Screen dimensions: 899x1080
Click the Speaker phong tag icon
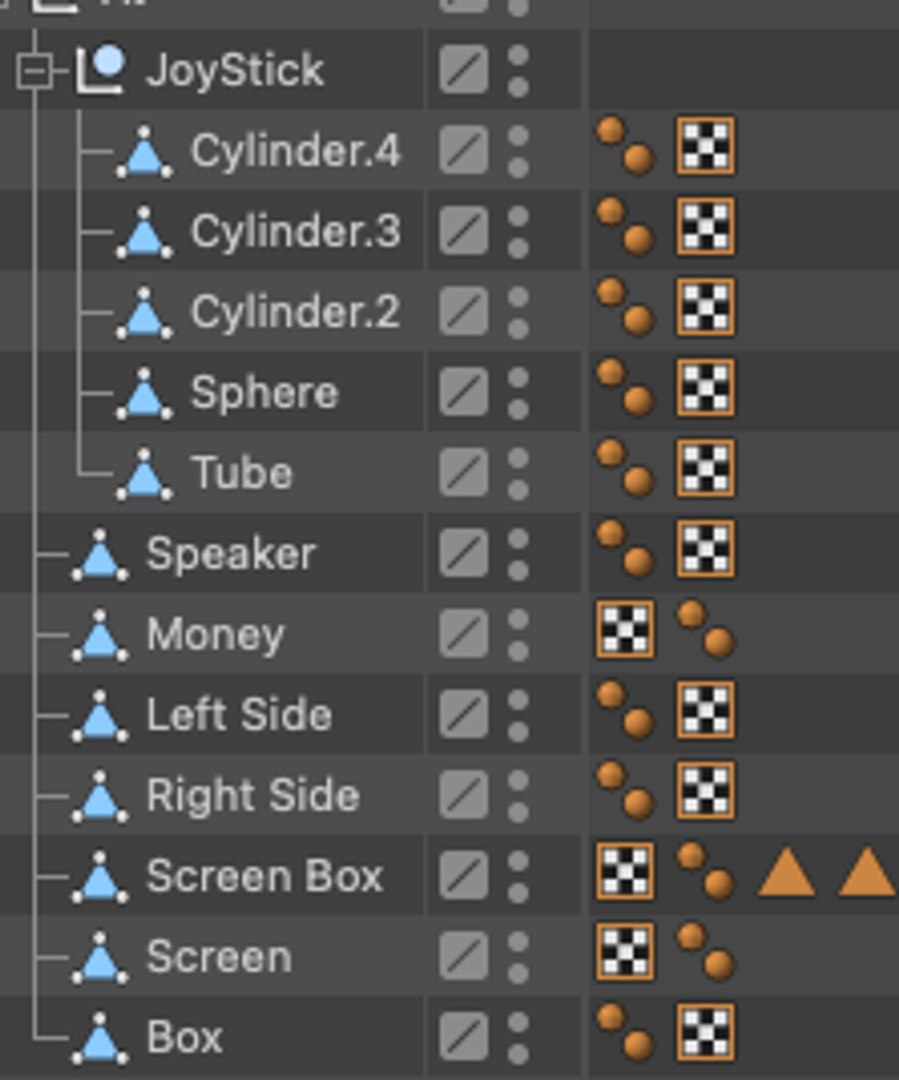click(625, 548)
